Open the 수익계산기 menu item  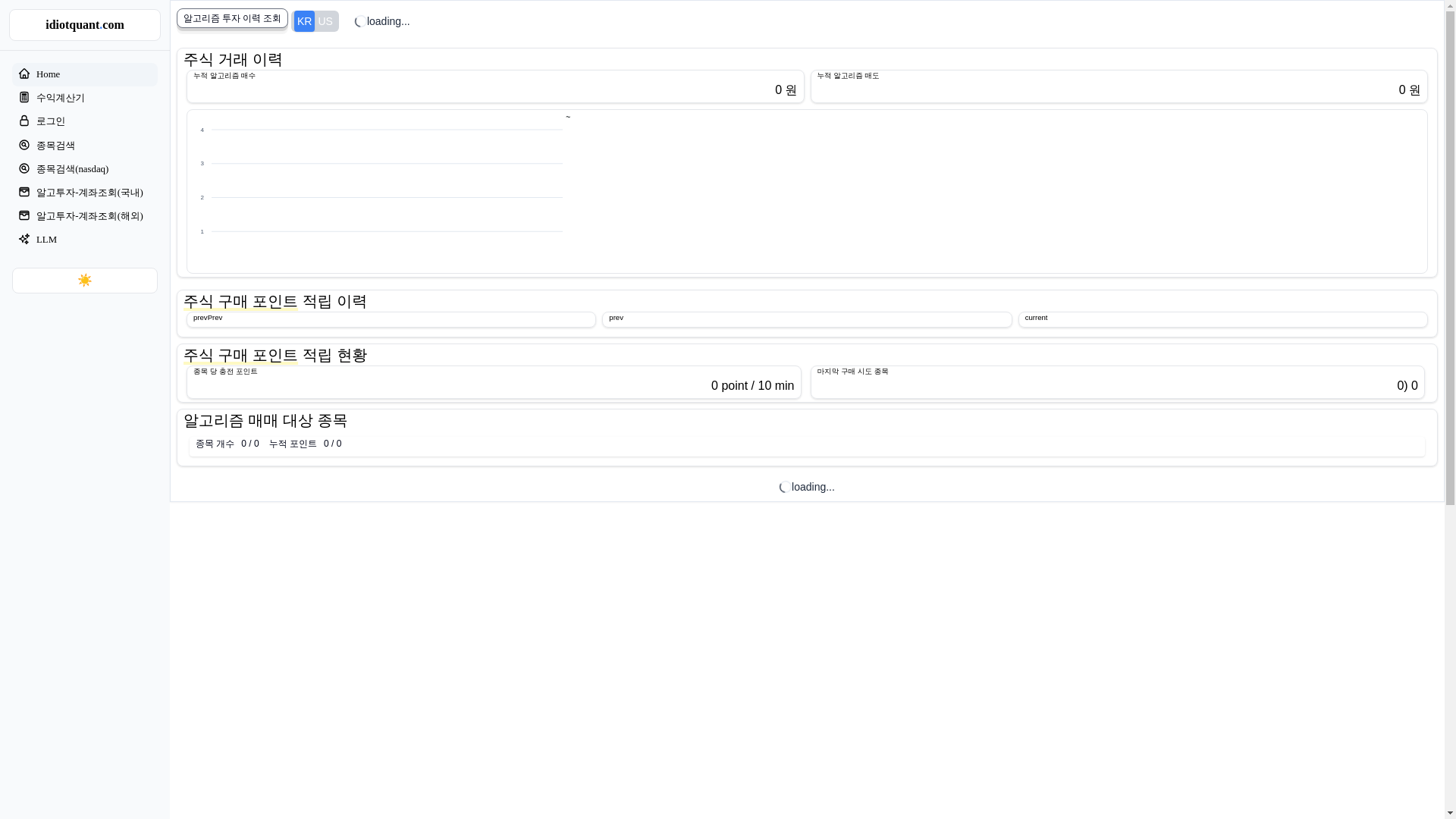point(85,98)
